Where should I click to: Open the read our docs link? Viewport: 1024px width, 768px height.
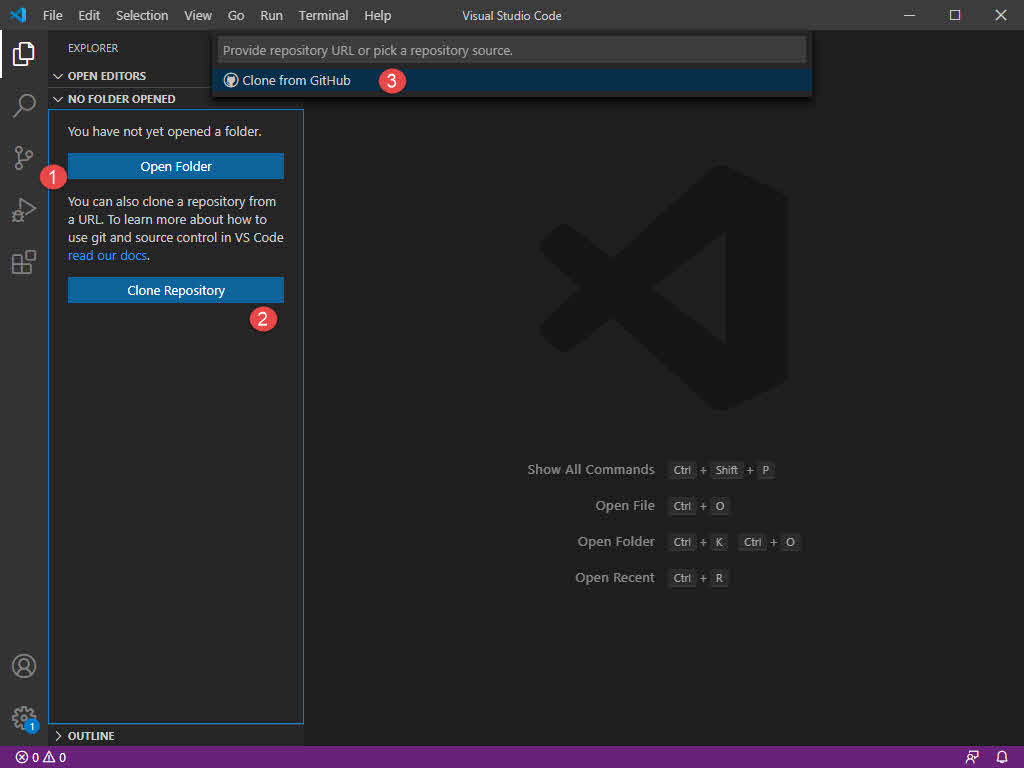(x=107, y=255)
